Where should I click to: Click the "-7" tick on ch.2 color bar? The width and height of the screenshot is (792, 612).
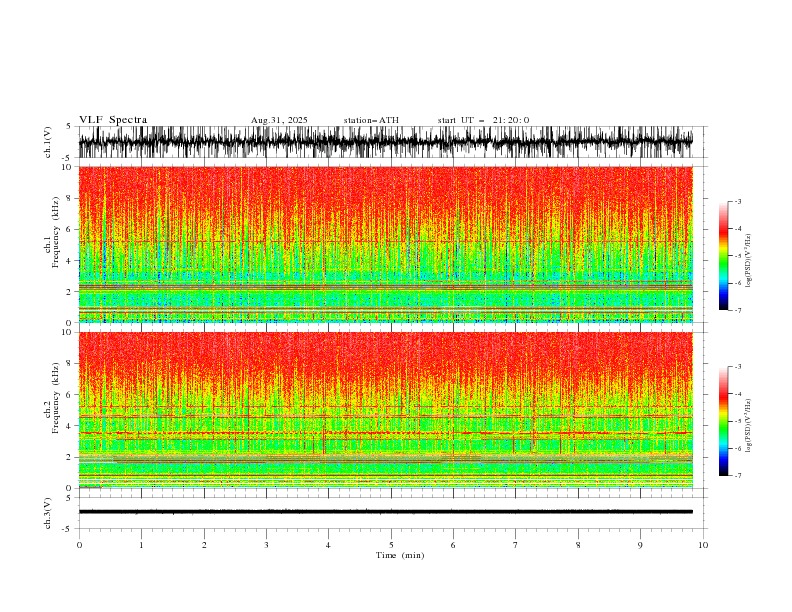click(x=737, y=476)
